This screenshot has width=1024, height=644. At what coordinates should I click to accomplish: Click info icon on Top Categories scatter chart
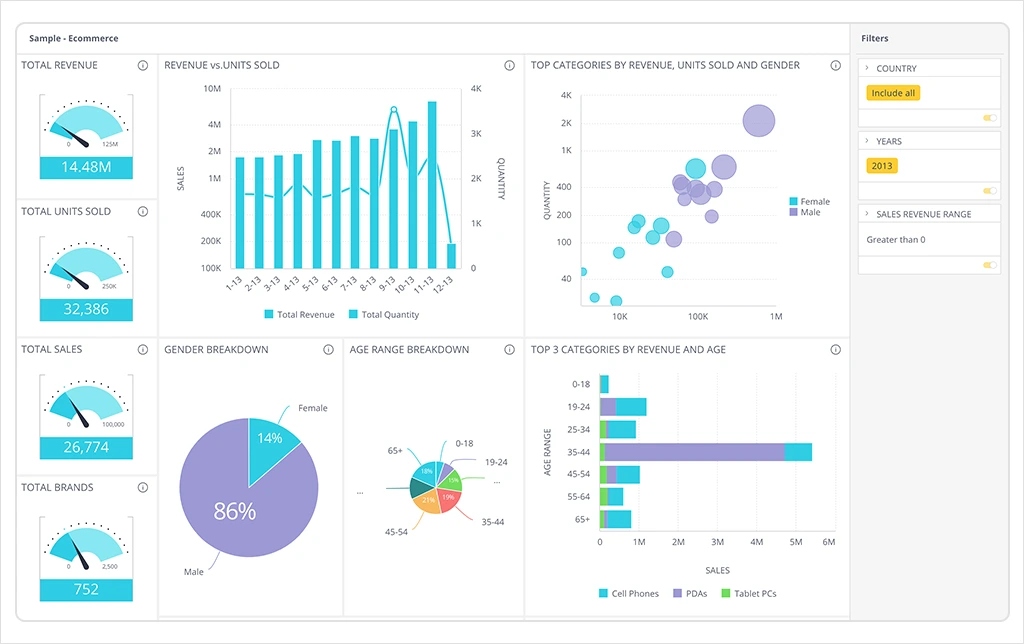[x=835, y=66]
